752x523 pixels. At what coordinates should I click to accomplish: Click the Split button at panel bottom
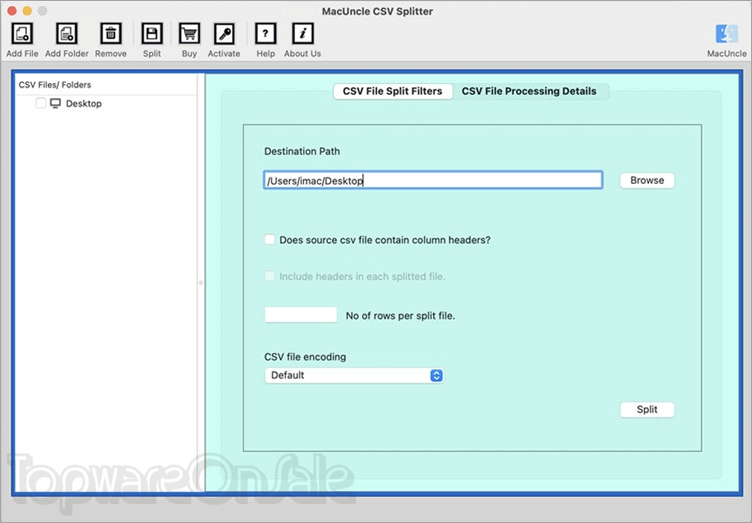647,409
